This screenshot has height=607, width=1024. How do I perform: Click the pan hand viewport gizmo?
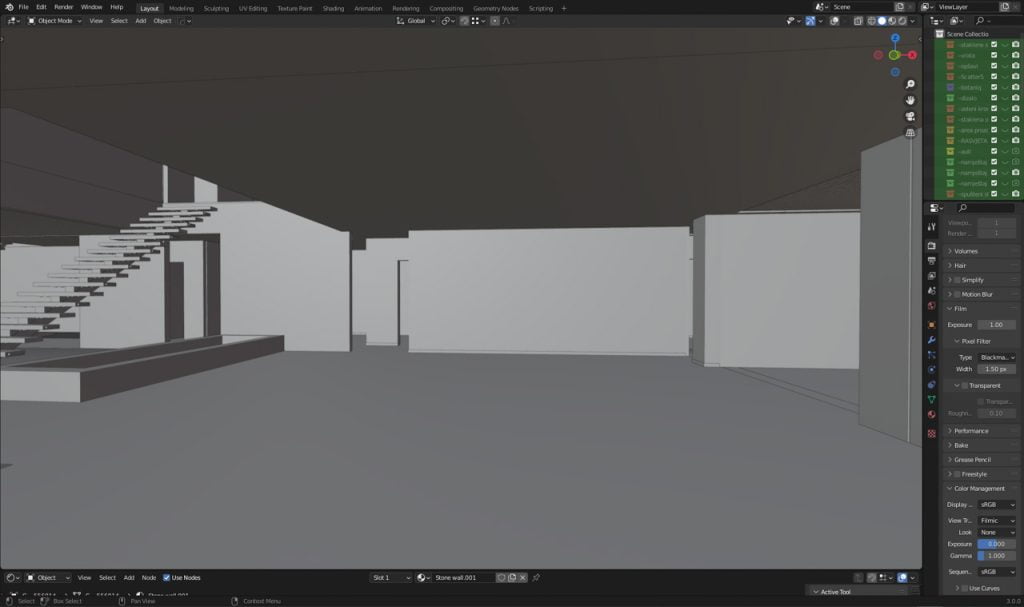coord(910,100)
